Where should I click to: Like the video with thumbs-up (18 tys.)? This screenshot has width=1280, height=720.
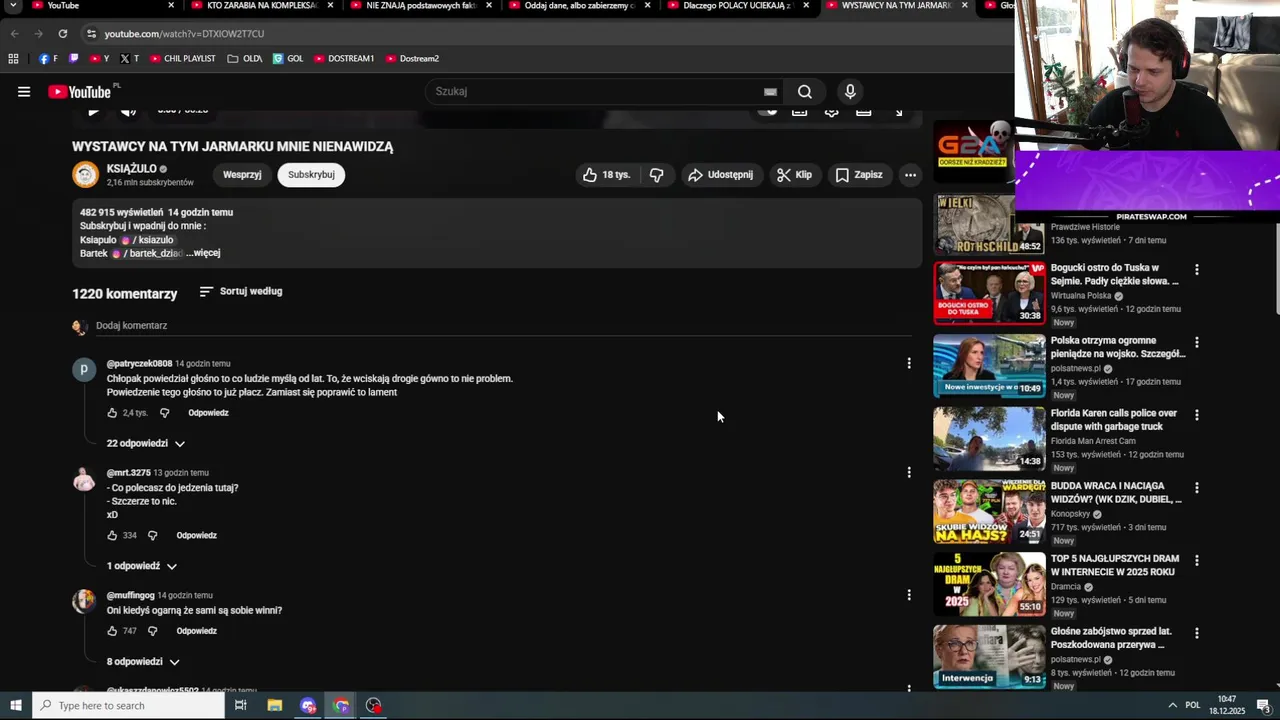607,175
